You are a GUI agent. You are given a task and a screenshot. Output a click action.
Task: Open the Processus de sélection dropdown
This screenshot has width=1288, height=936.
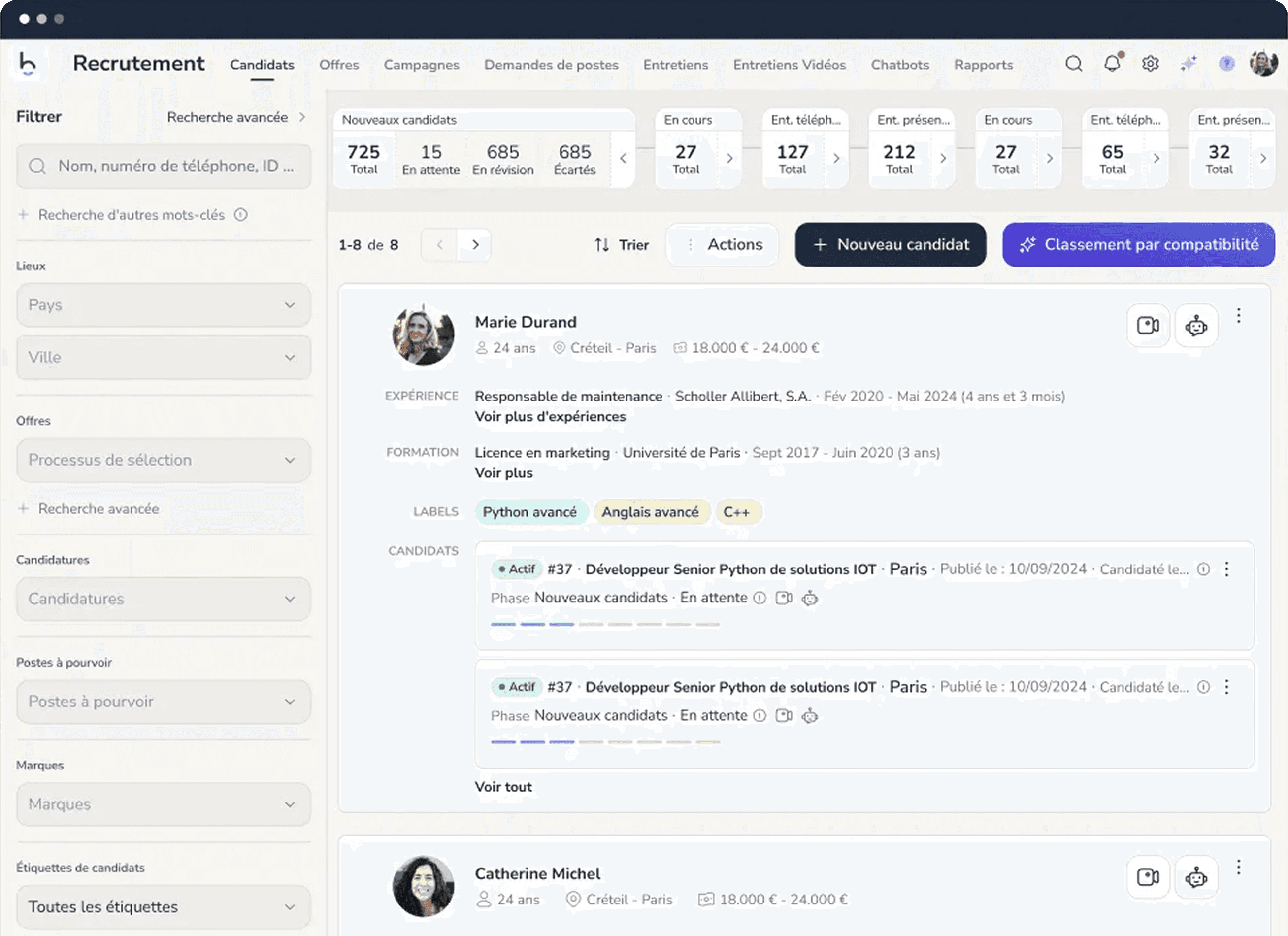click(x=164, y=460)
